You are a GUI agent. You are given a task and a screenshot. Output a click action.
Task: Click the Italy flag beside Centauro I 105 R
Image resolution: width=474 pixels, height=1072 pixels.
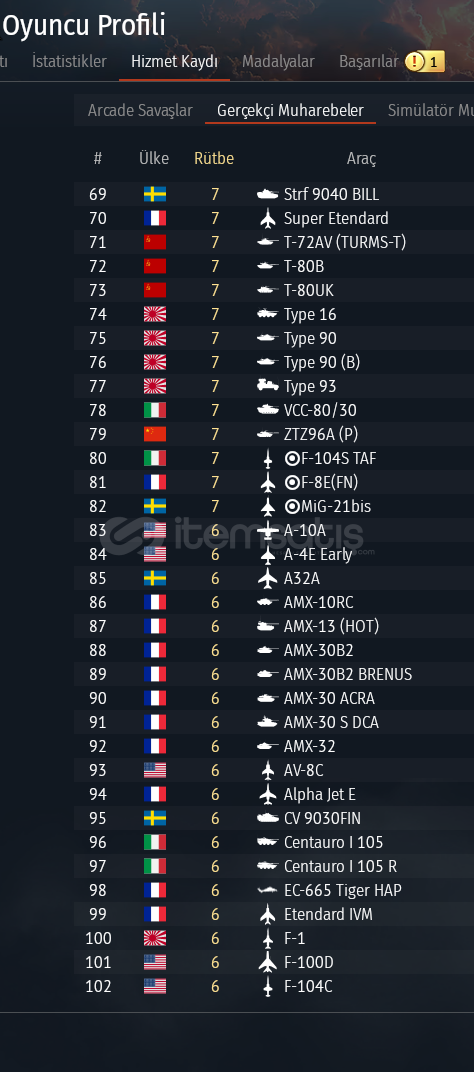[x=155, y=866]
